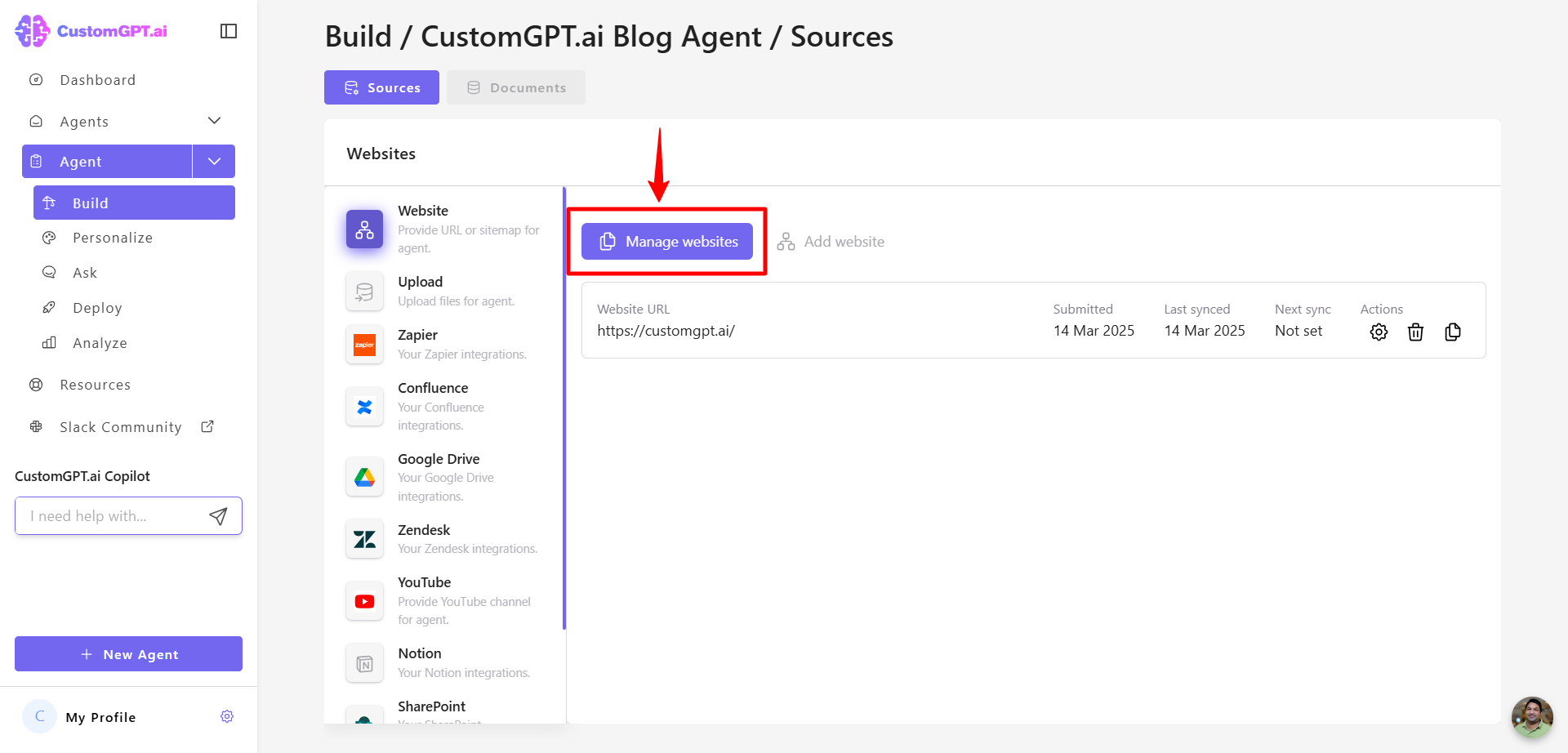Click the Ask chat bubble icon

[x=49, y=273]
